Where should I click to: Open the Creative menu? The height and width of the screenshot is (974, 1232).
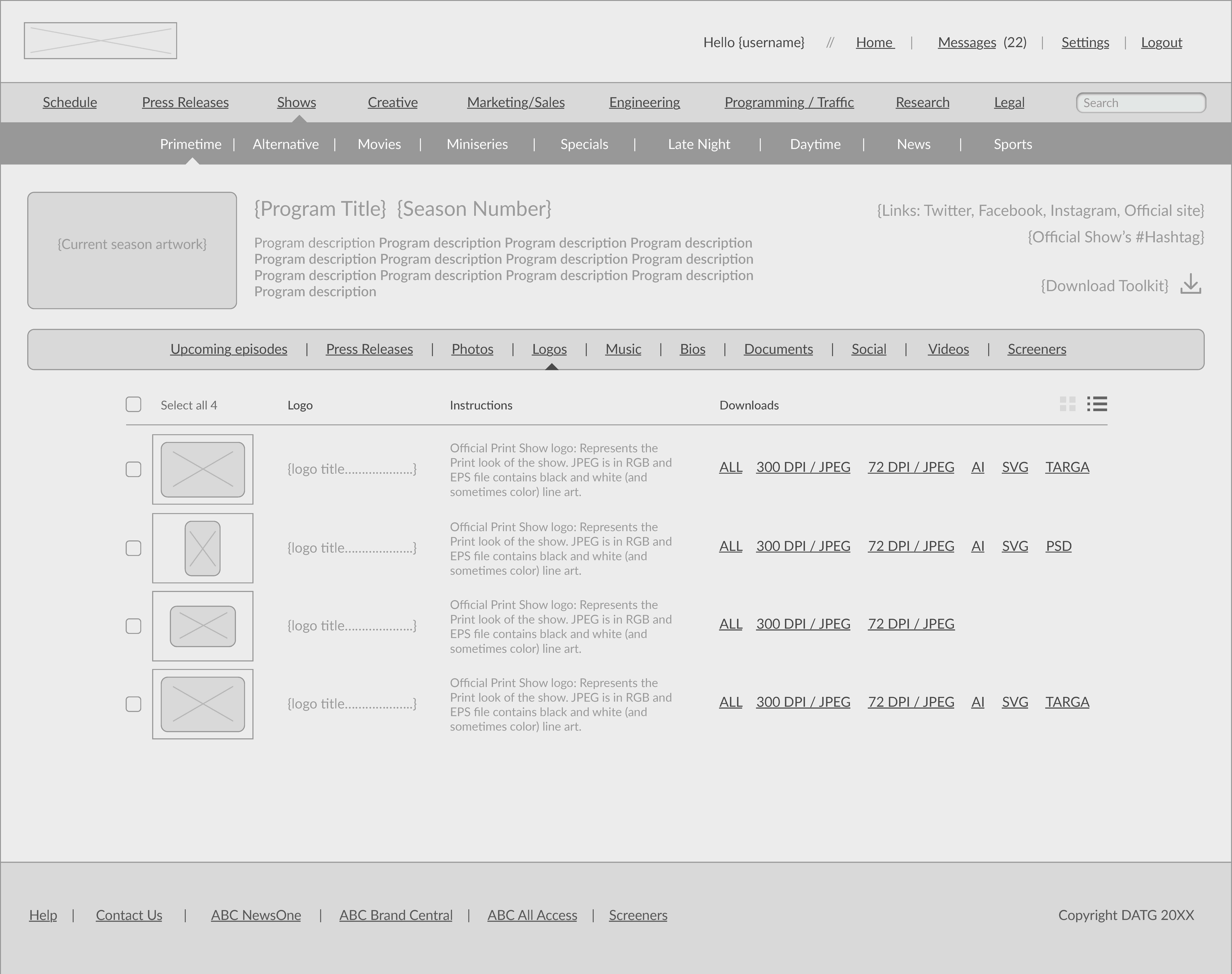(x=393, y=103)
